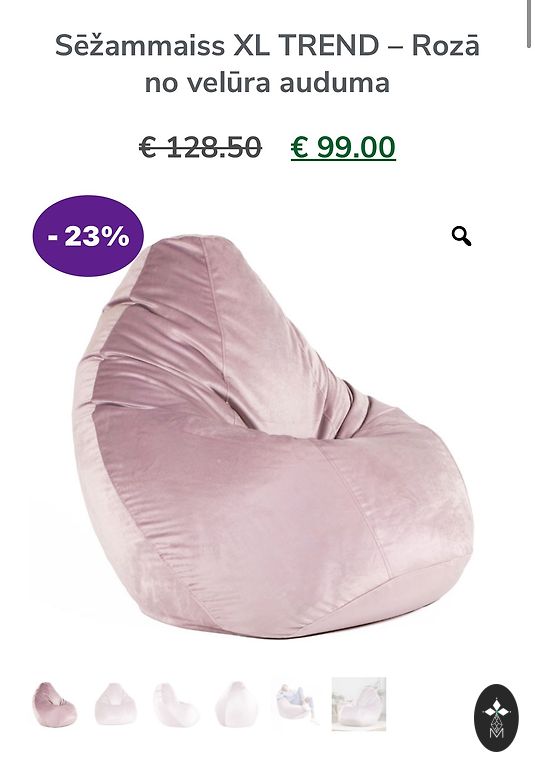Open the large pink bean bag photo
This screenshot has width=535, height=768.
click(272, 436)
